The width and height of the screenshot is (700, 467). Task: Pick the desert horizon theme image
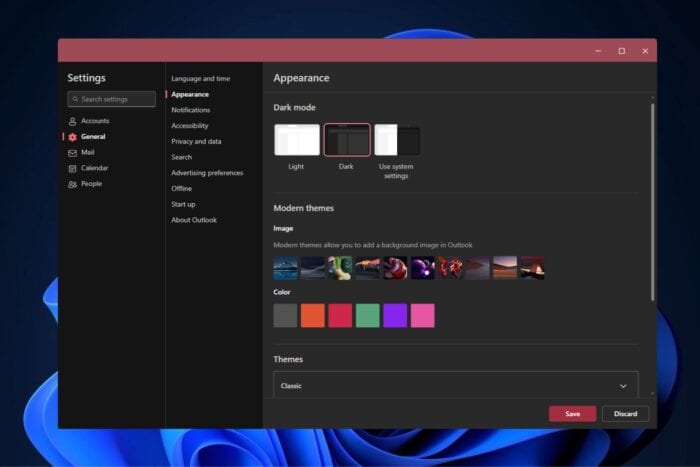[505, 268]
